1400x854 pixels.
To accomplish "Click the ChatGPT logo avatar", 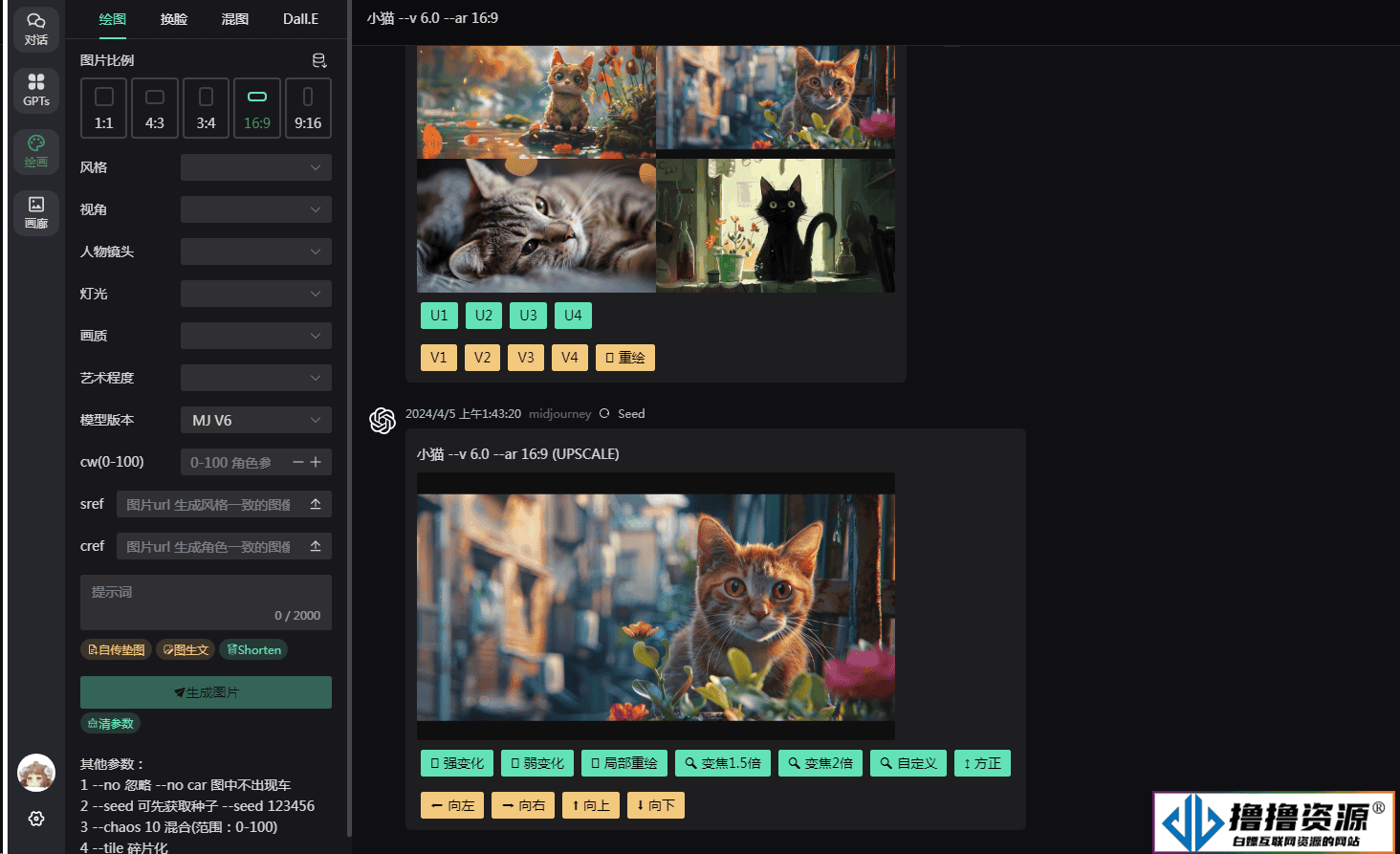I will (383, 421).
